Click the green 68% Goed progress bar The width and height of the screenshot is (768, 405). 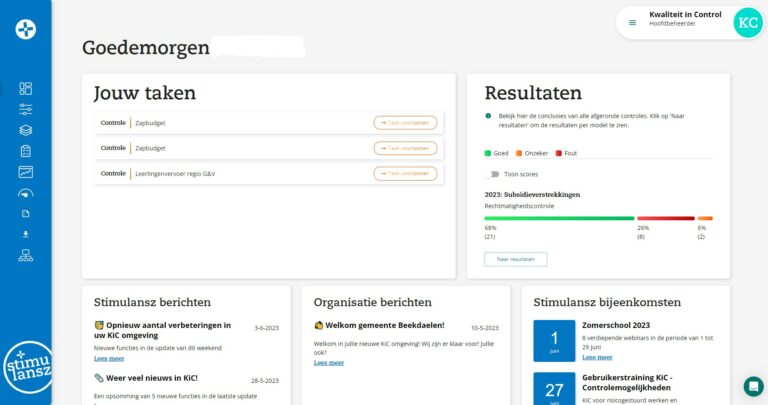point(559,218)
